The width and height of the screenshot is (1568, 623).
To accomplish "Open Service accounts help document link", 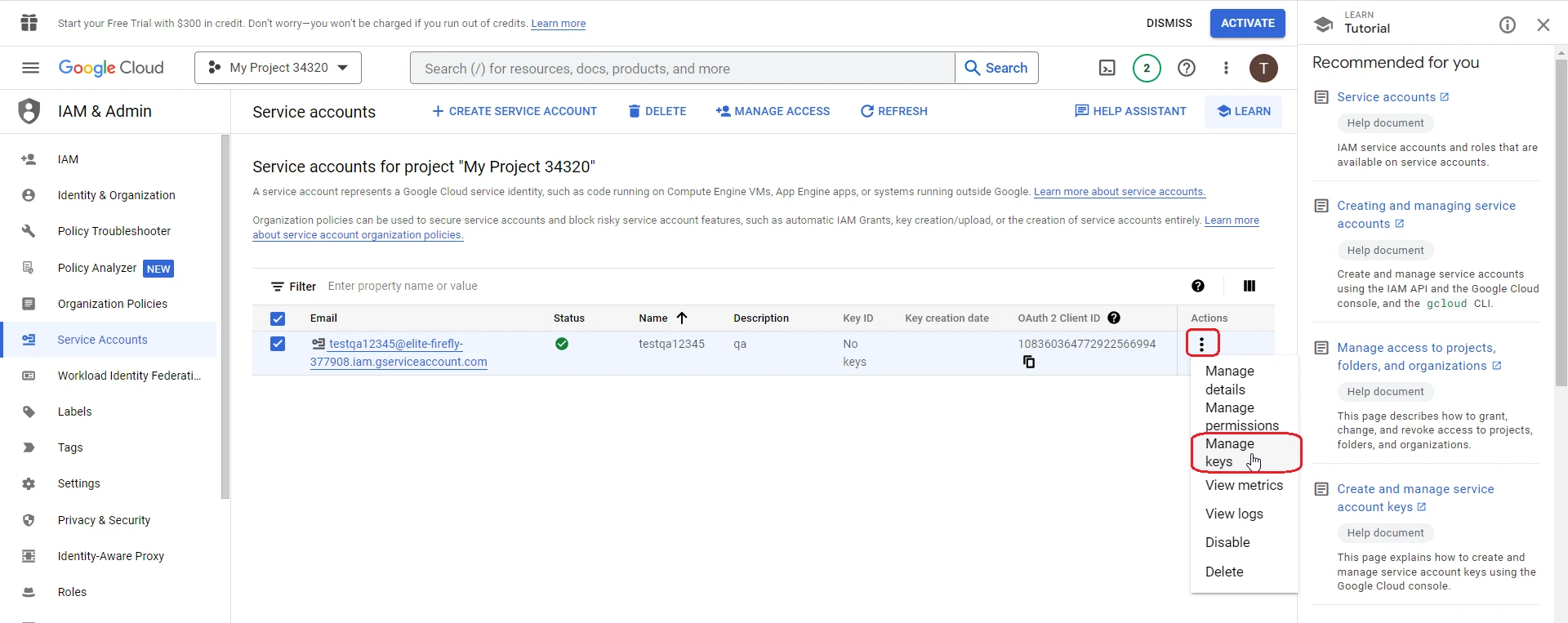I will [x=1393, y=97].
